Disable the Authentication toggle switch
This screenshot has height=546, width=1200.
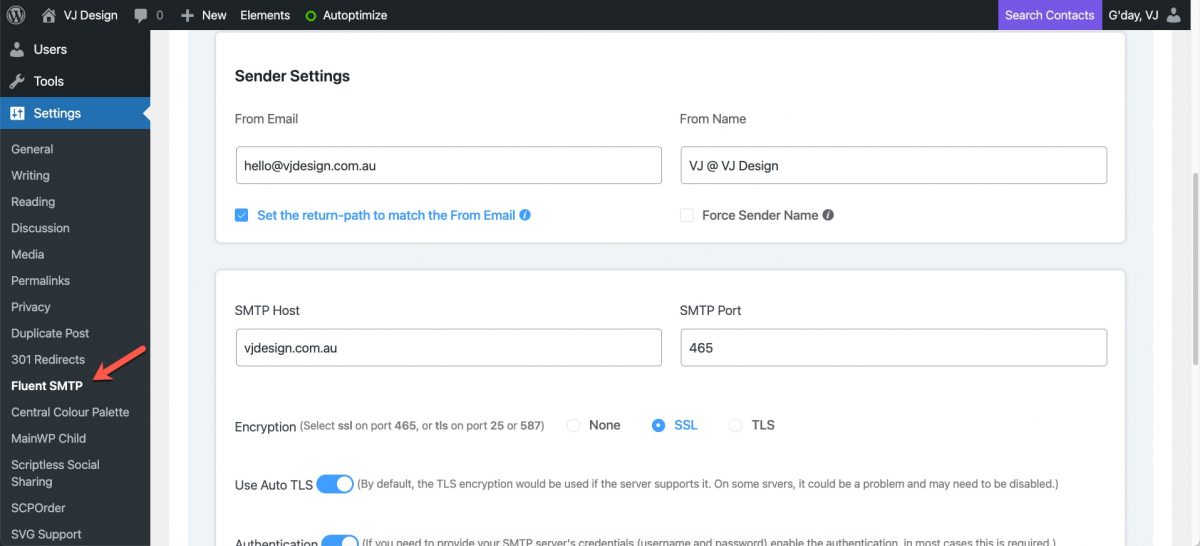coord(339,541)
